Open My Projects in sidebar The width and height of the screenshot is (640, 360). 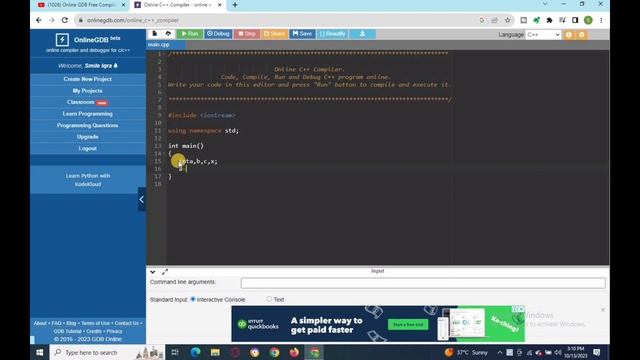point(88,91)
